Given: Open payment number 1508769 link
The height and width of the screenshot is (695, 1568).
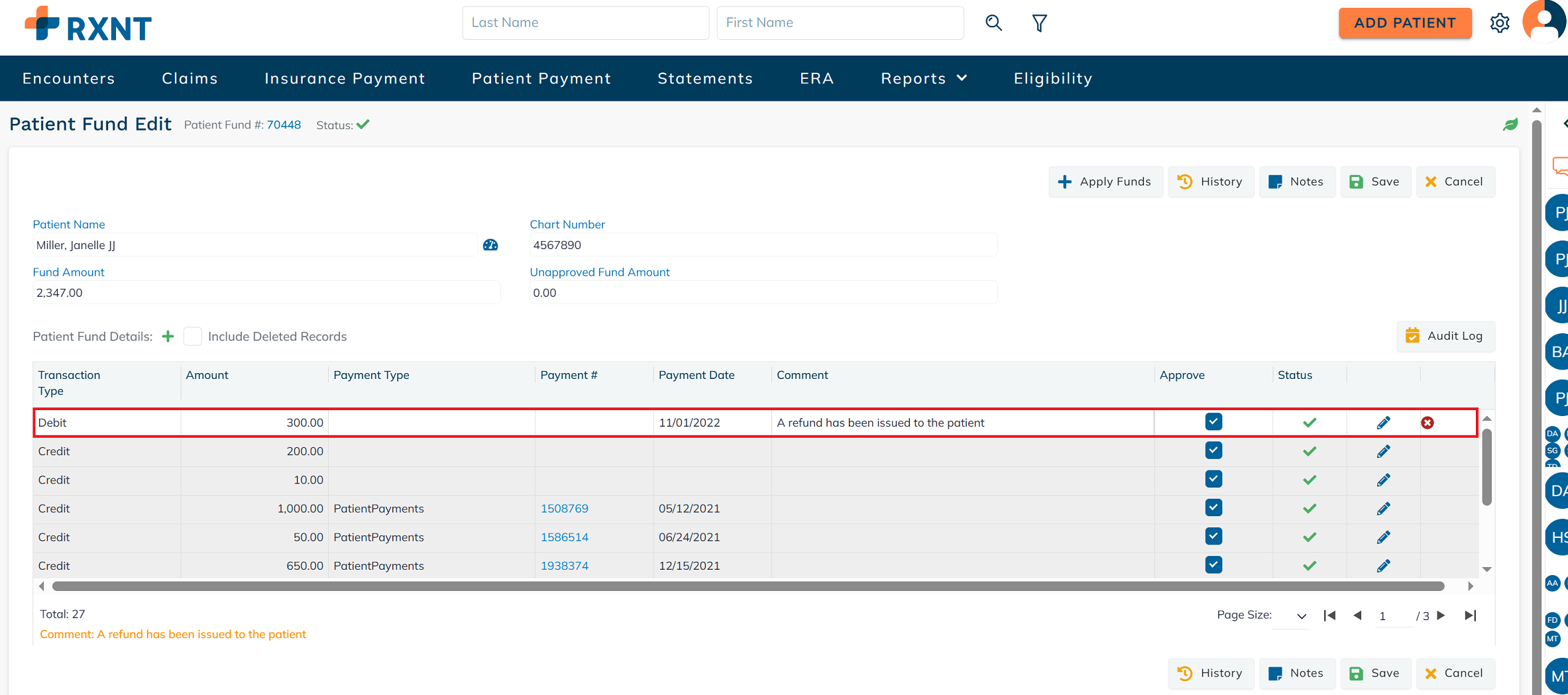Looking at the screenshot, I should tap(564, 509).
